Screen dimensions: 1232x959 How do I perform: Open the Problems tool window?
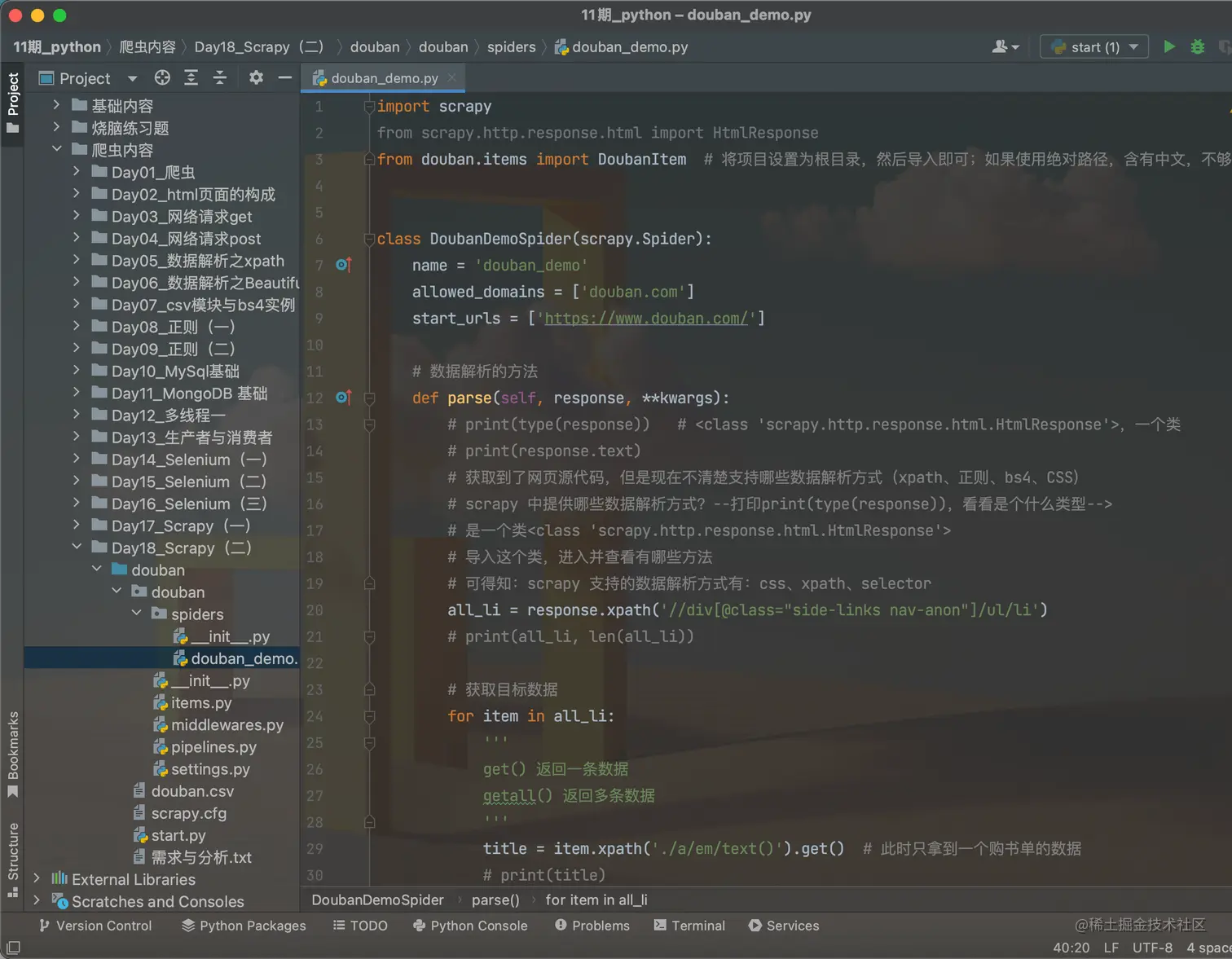[x=592, y=926]
